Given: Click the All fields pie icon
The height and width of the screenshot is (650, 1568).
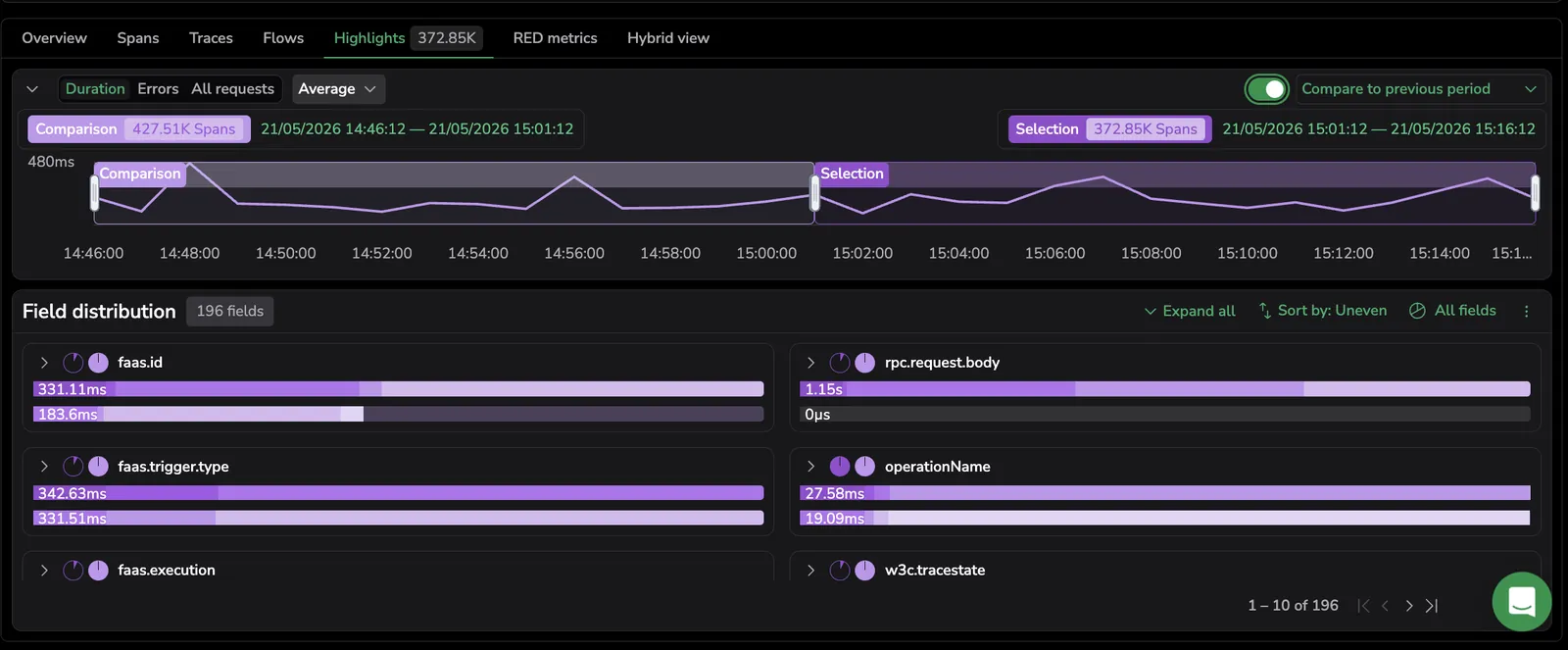Looking at the screenshot, I should point(1417,311).
